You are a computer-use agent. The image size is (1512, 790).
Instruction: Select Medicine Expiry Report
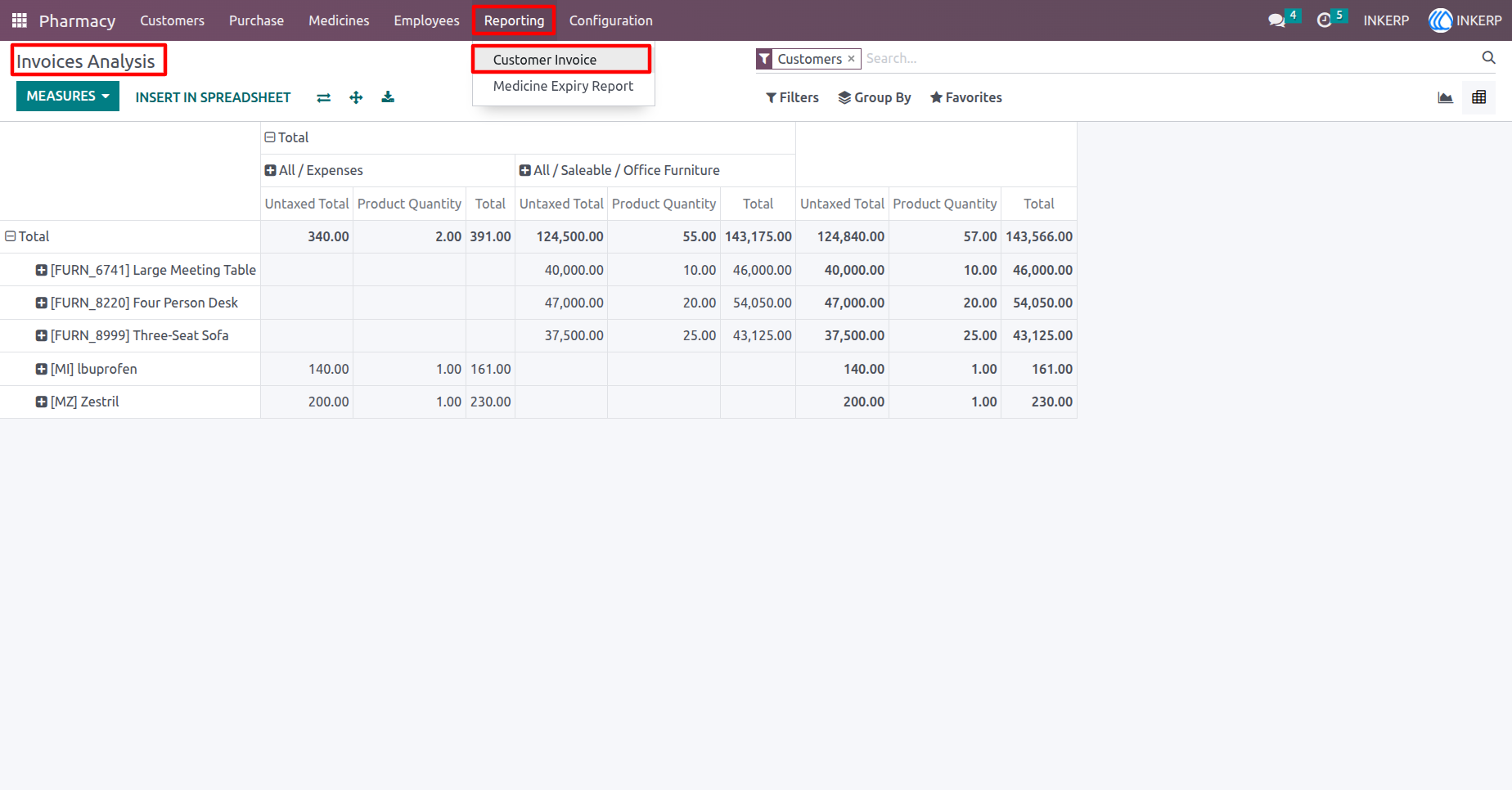coord(563,86)
